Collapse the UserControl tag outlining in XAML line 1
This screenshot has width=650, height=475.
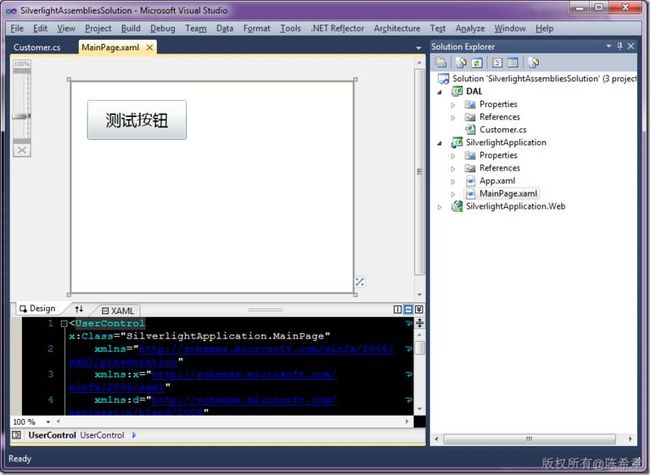pos(64,323)
